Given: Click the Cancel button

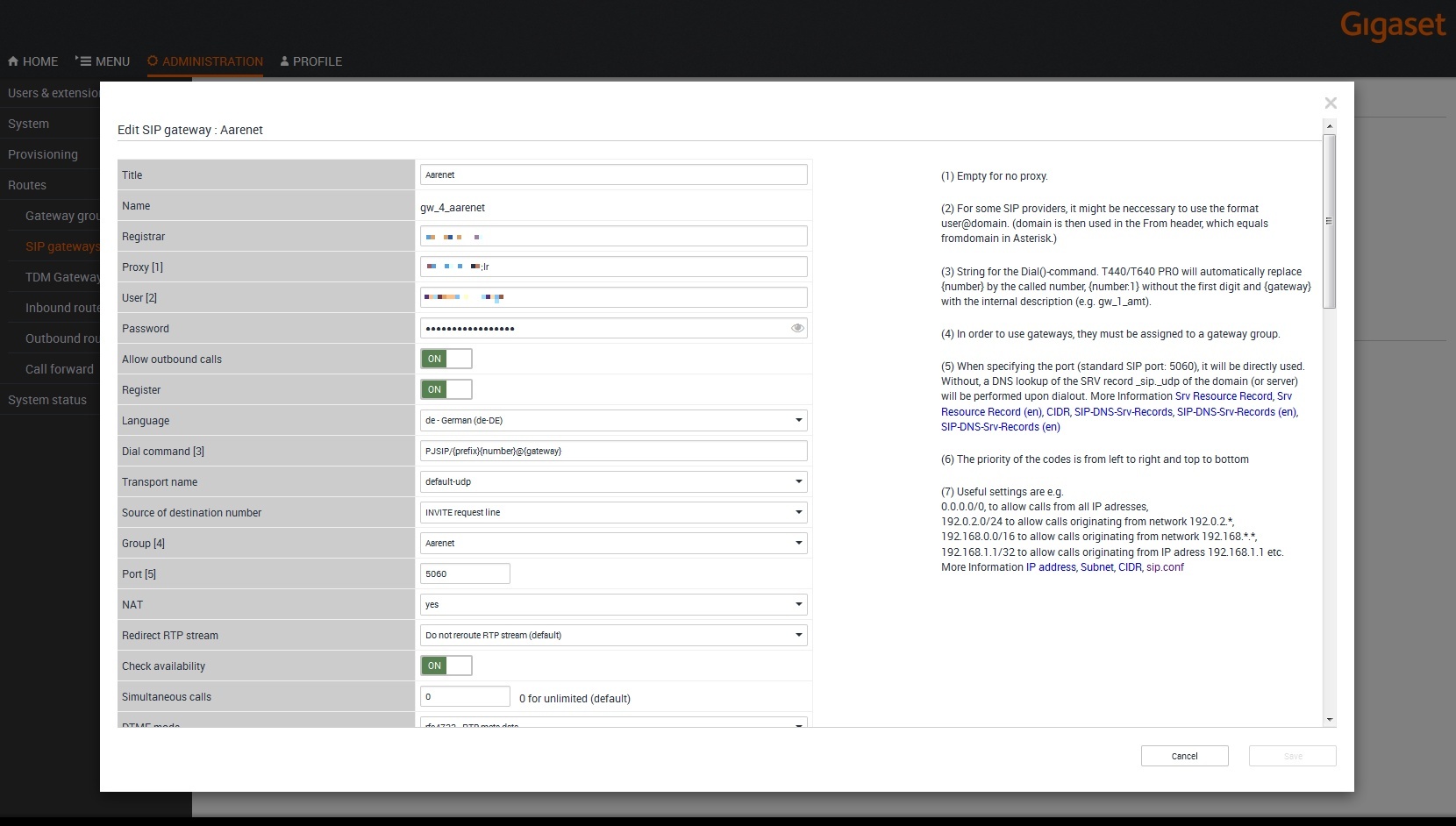Looking at the screenshot, I should point(1184,756).
